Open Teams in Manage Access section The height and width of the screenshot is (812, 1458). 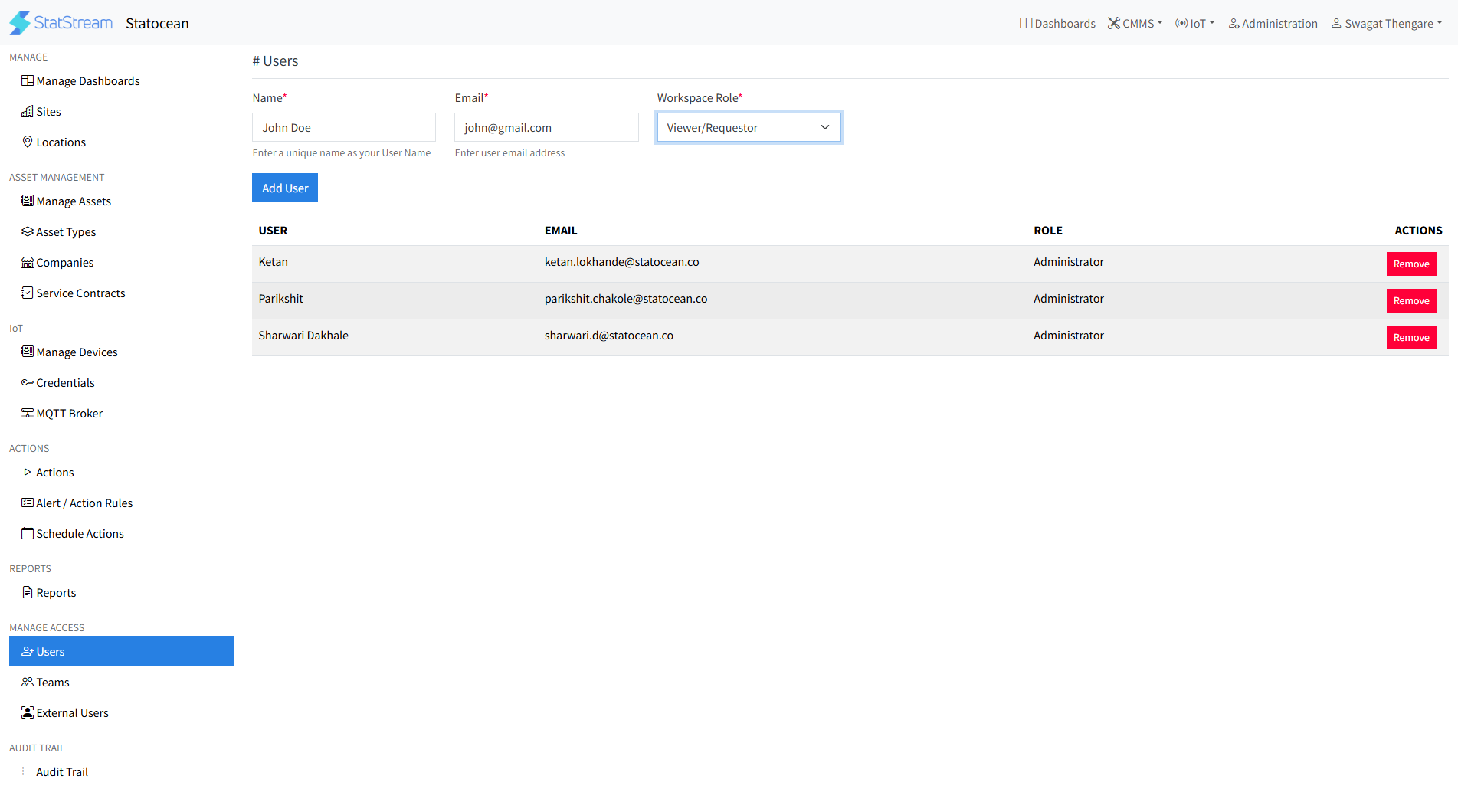(52, 682)
